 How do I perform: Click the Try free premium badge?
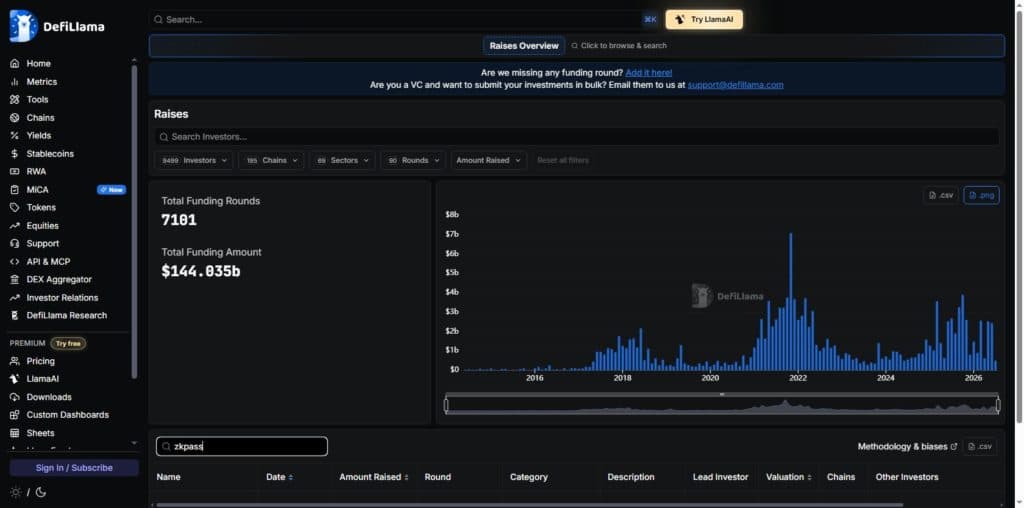68,343
